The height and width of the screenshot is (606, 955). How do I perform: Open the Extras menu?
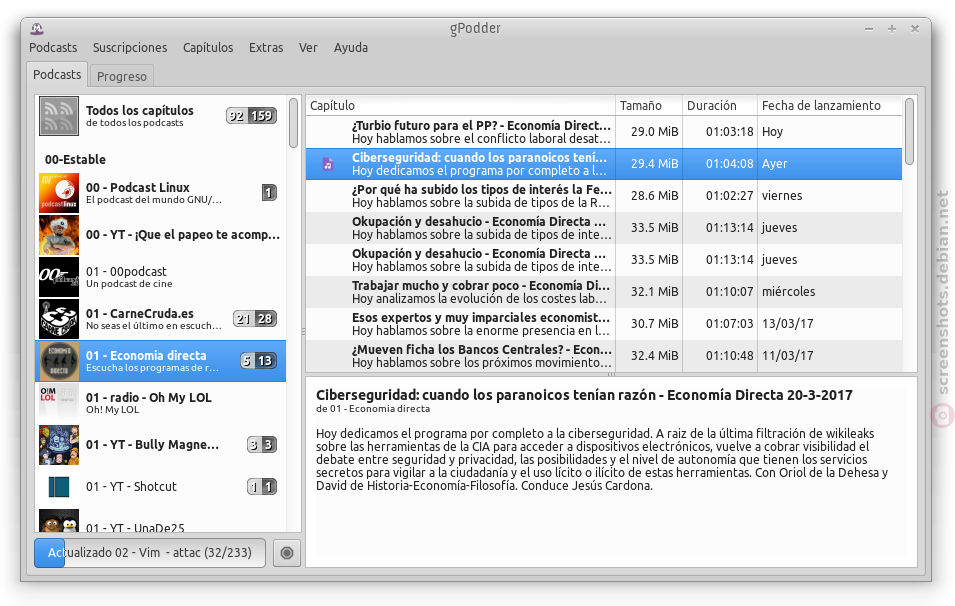click(266, 48)
